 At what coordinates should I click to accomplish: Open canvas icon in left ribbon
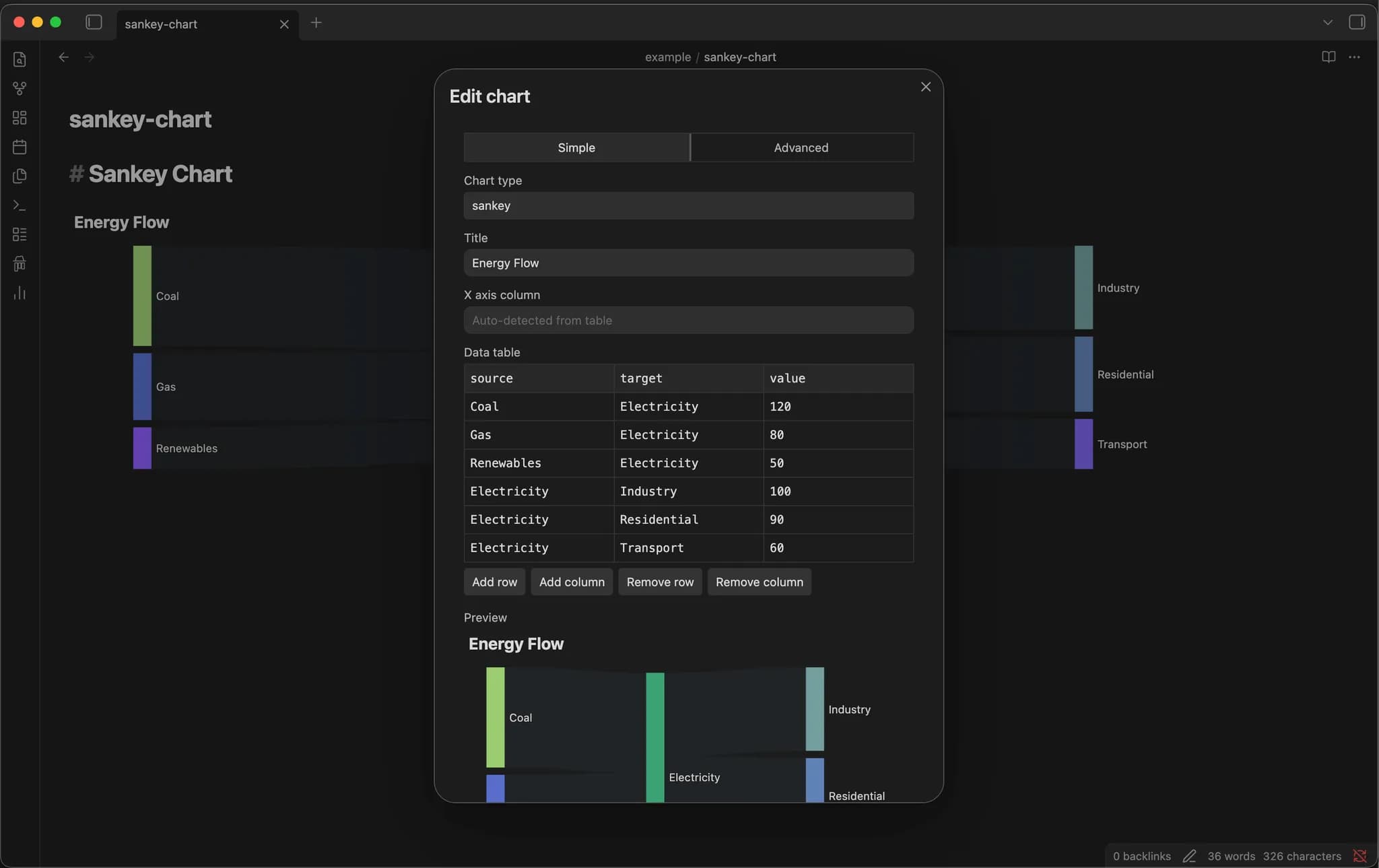point(20,118)
